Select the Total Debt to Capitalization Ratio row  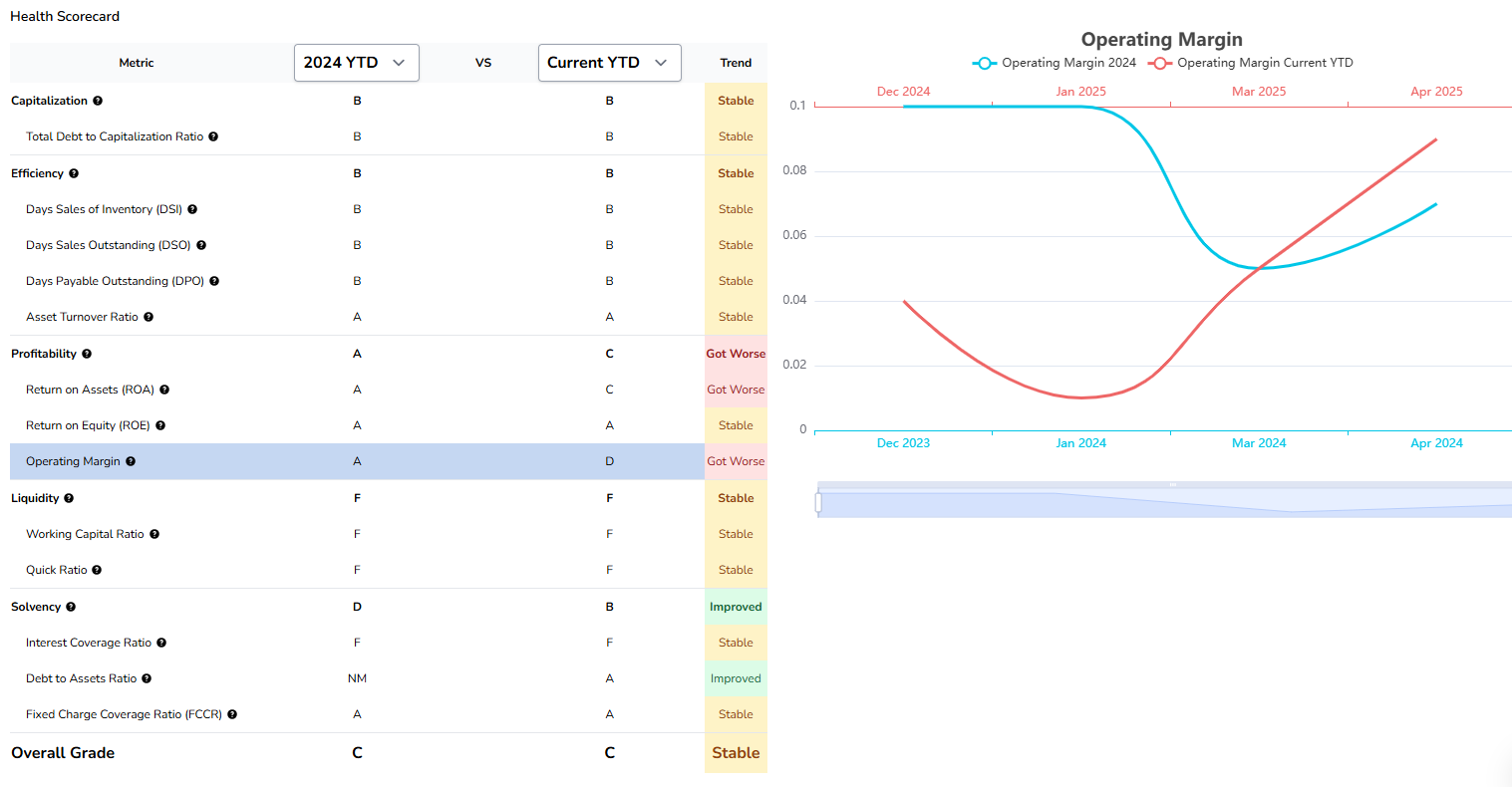coord(389,136)
